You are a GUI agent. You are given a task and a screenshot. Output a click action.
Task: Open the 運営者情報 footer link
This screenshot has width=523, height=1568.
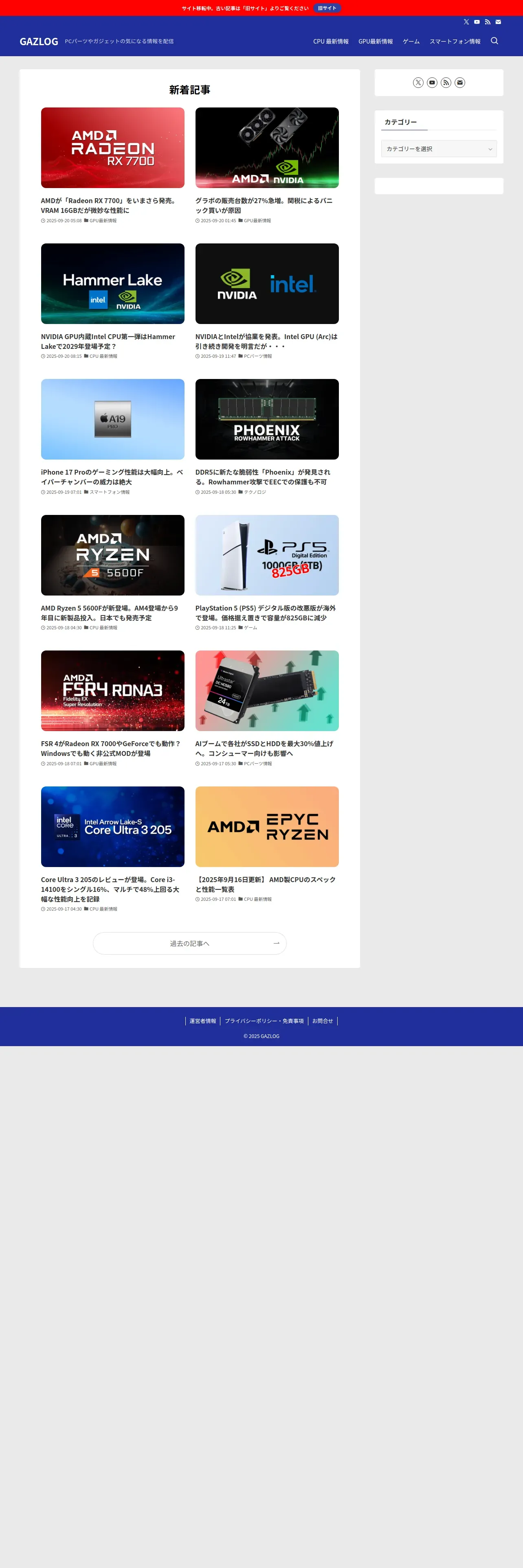click(x=203, y=1021)
